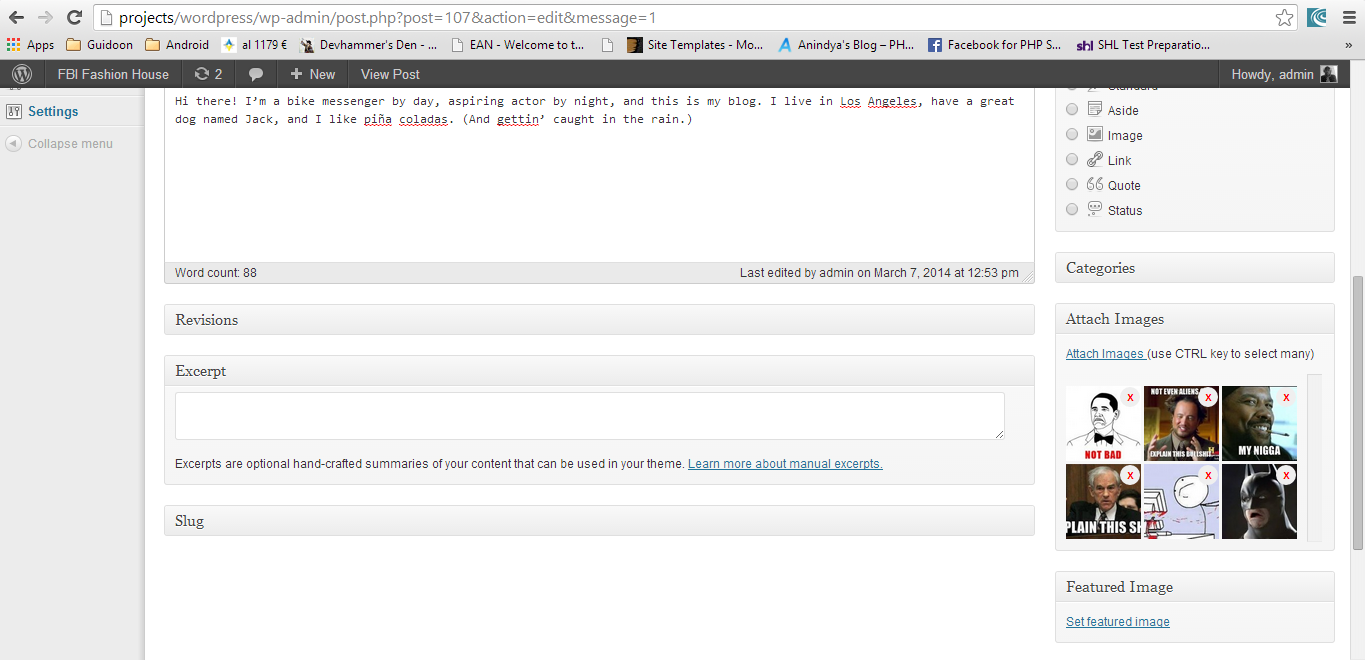1365x660 pixels.
Task: Click the Attach Images list scrollbar
Action: pyautogui.click(x=1314, y=458)
